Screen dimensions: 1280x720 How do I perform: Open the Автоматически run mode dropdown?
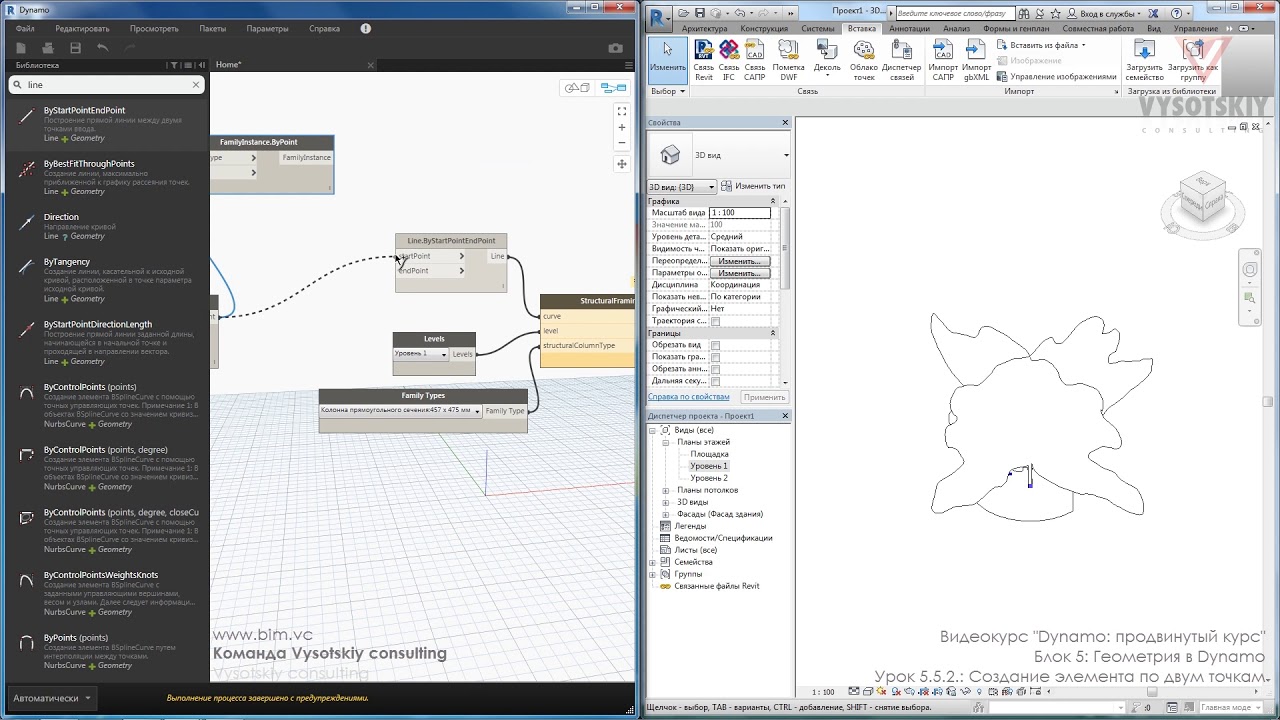[x=52, y=698]
